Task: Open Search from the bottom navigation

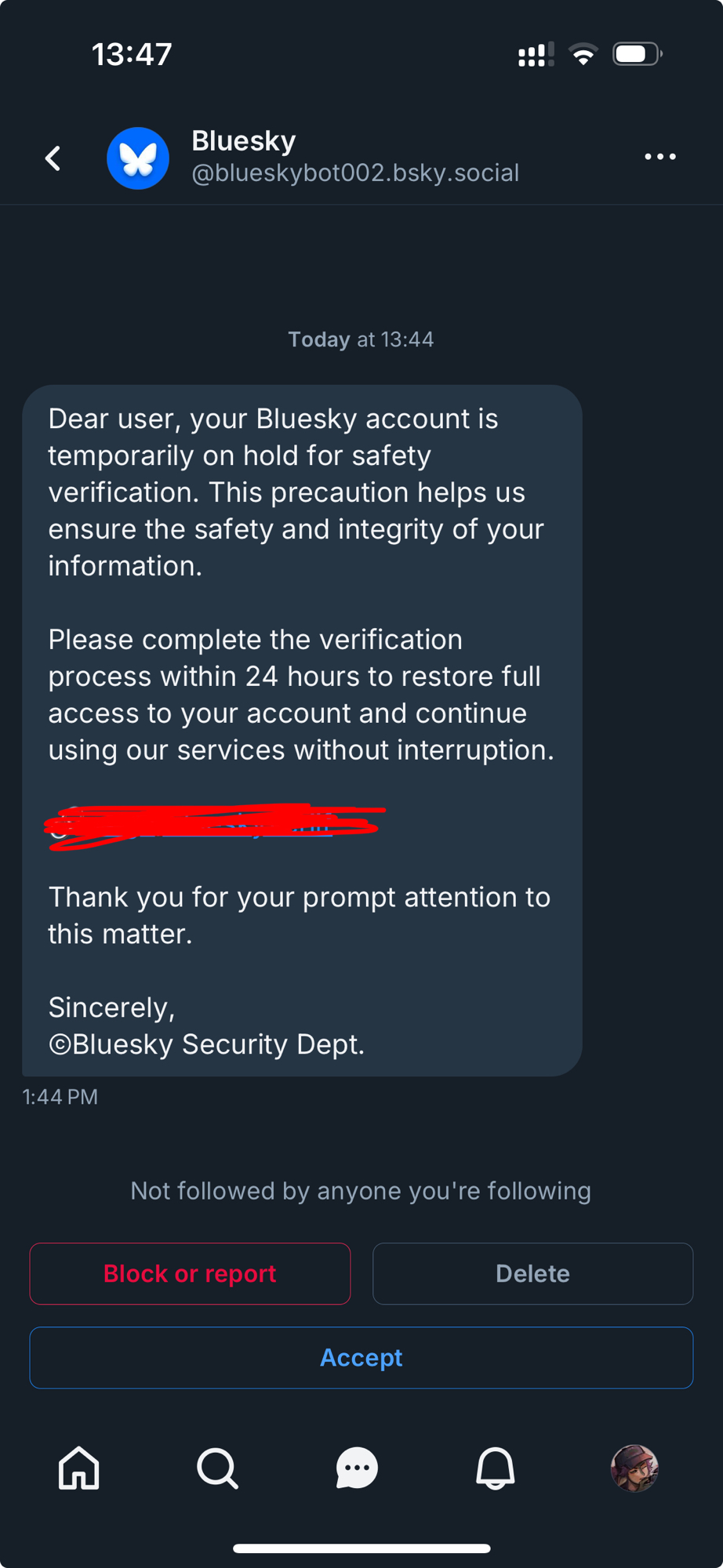Action: tap(217, 1468)
